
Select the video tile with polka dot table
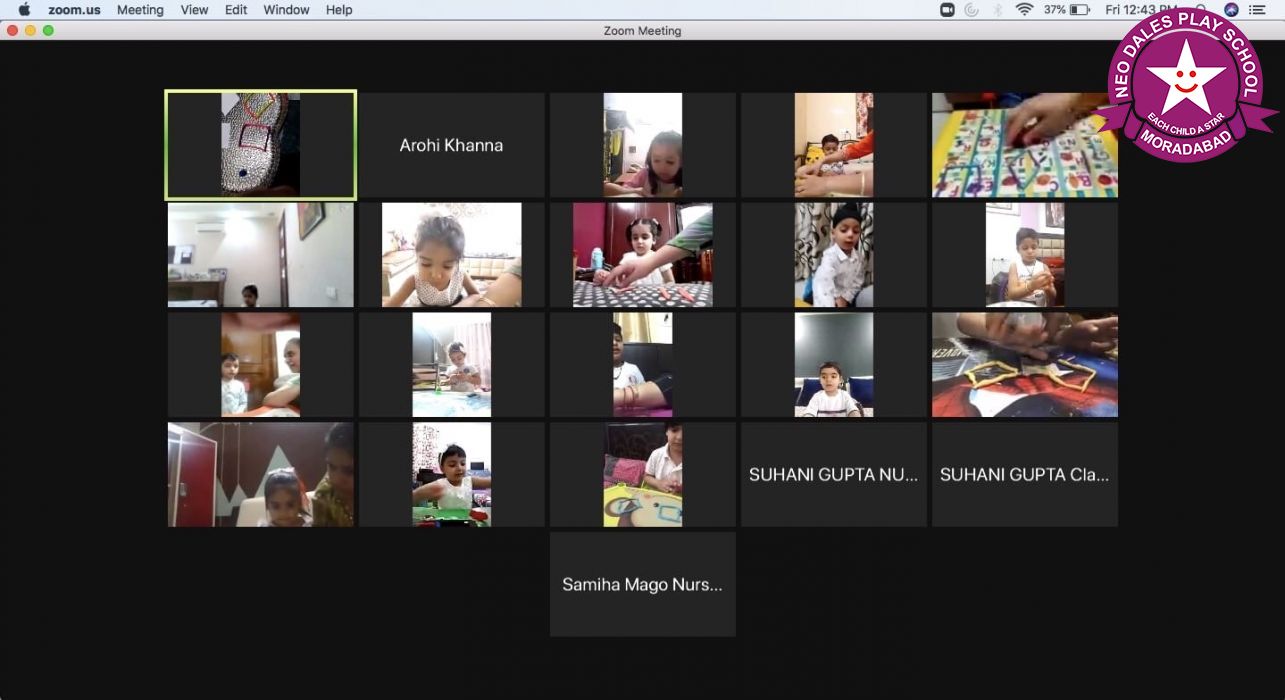click(643, 255)
